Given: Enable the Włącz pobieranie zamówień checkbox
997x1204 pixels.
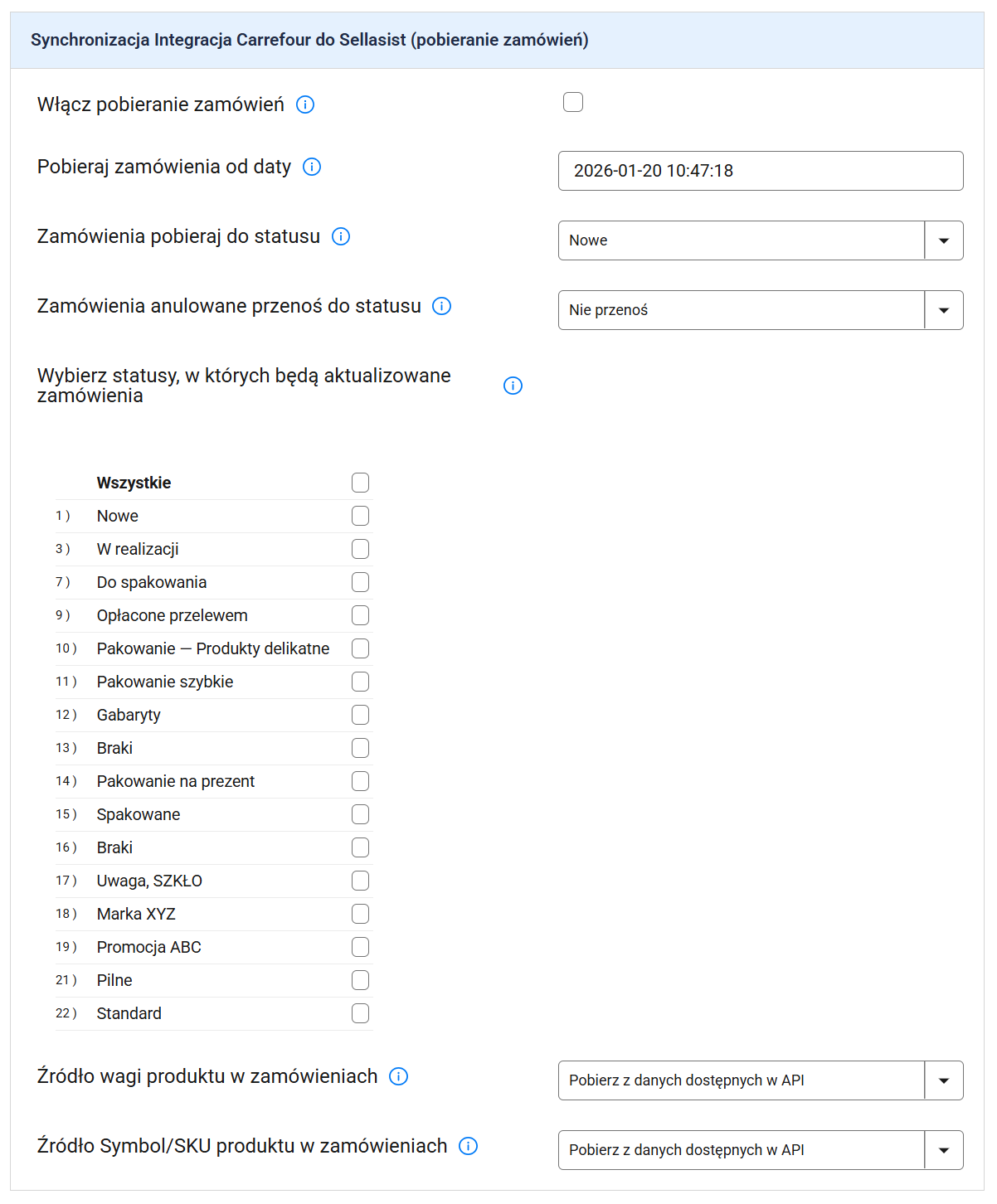Looking at the screenshot, I should click(573, 102).
